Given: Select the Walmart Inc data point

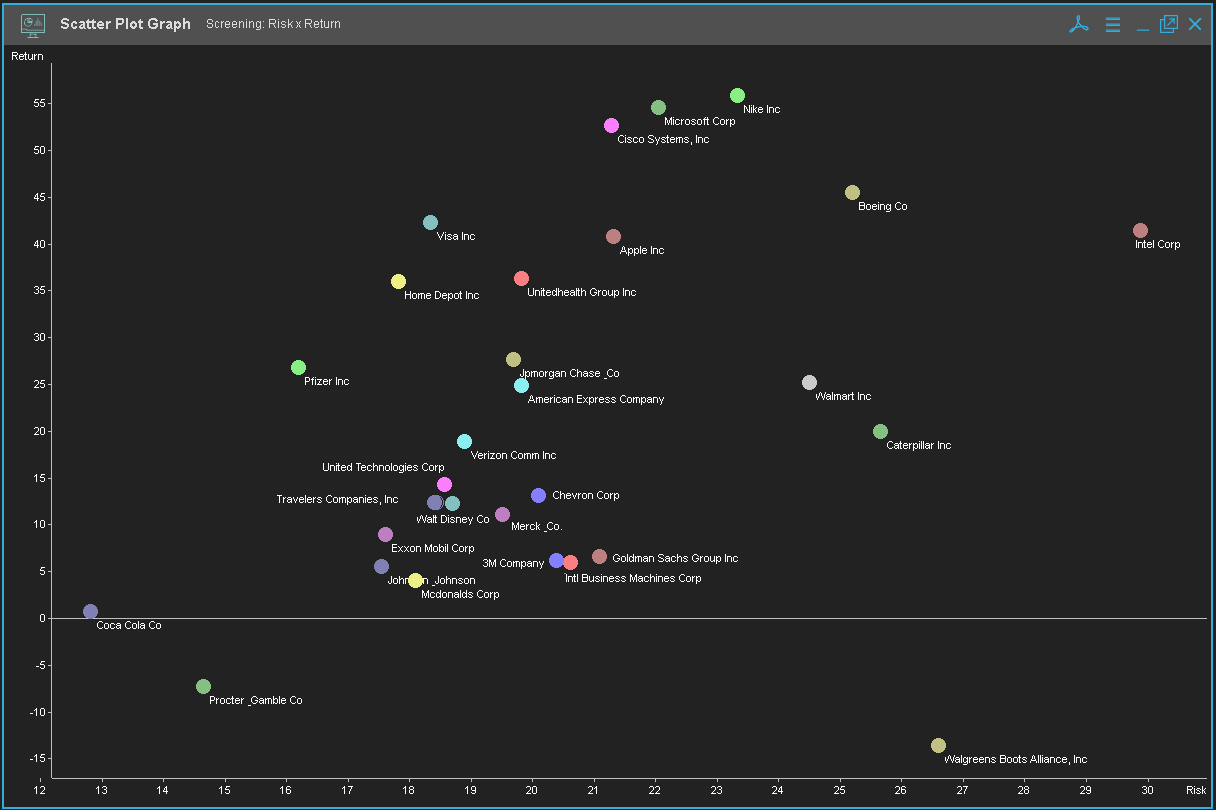Looking at the screenshot, I should tap(809, 382).
